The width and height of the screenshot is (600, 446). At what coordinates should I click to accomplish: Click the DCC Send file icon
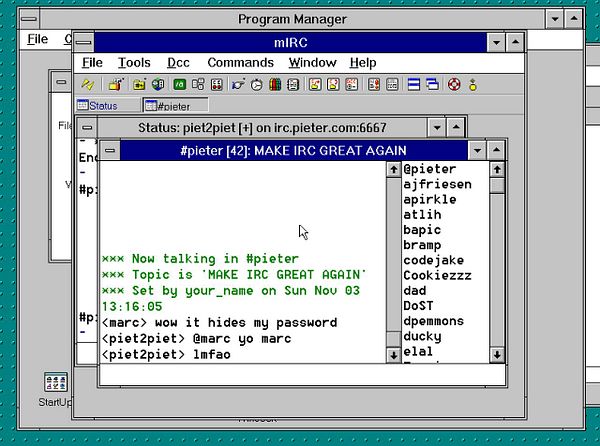coord(315,85)
